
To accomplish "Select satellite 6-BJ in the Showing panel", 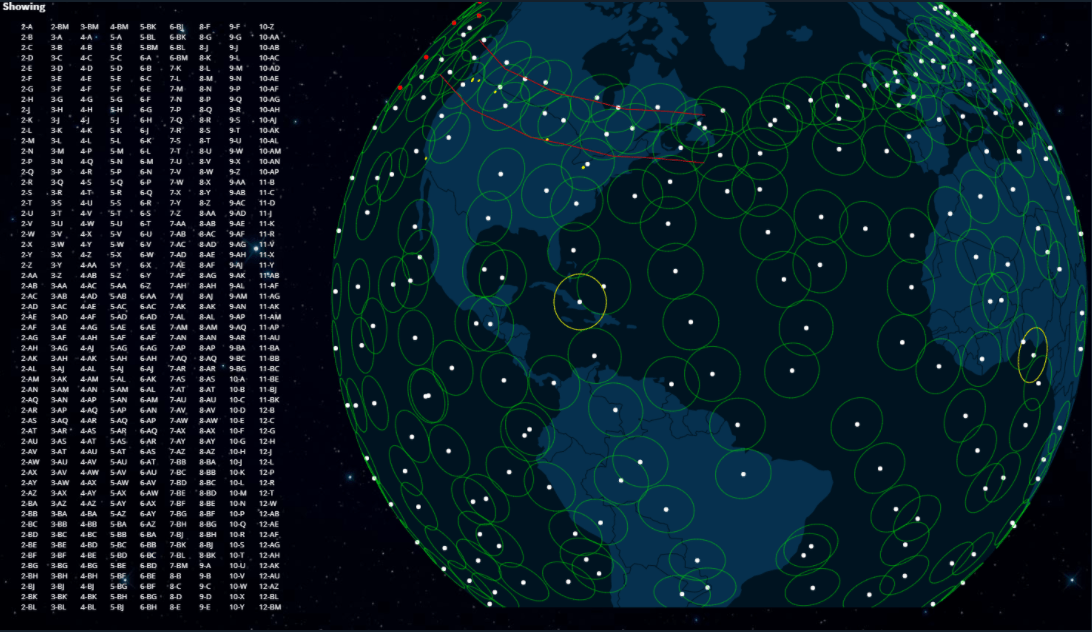I will [x=178, y=27].
